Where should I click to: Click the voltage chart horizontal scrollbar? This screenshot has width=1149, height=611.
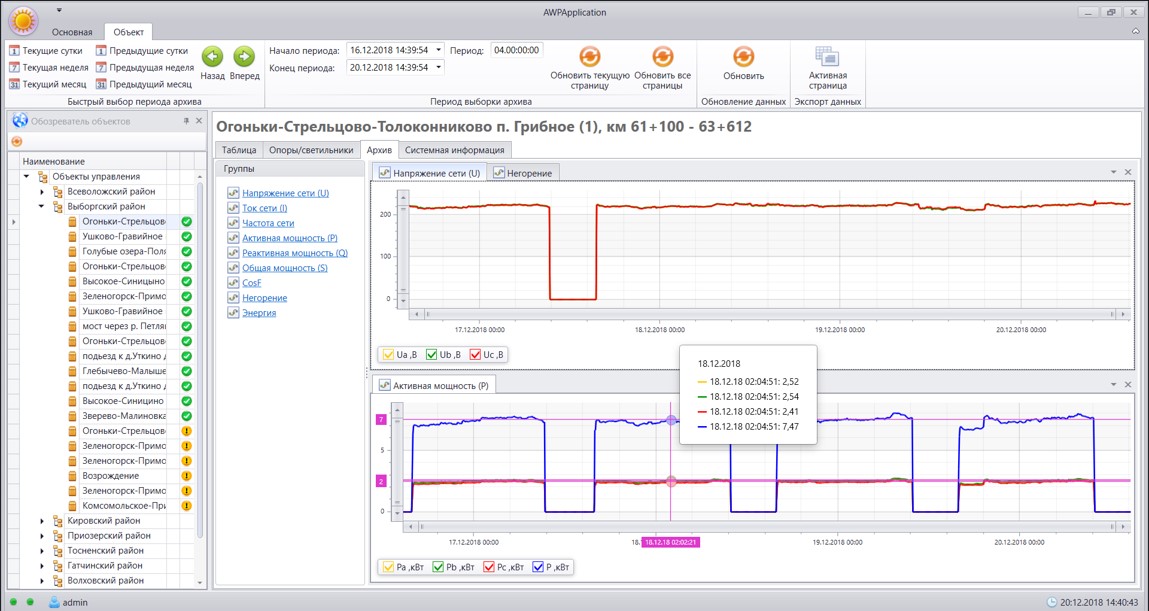[767, 314]
